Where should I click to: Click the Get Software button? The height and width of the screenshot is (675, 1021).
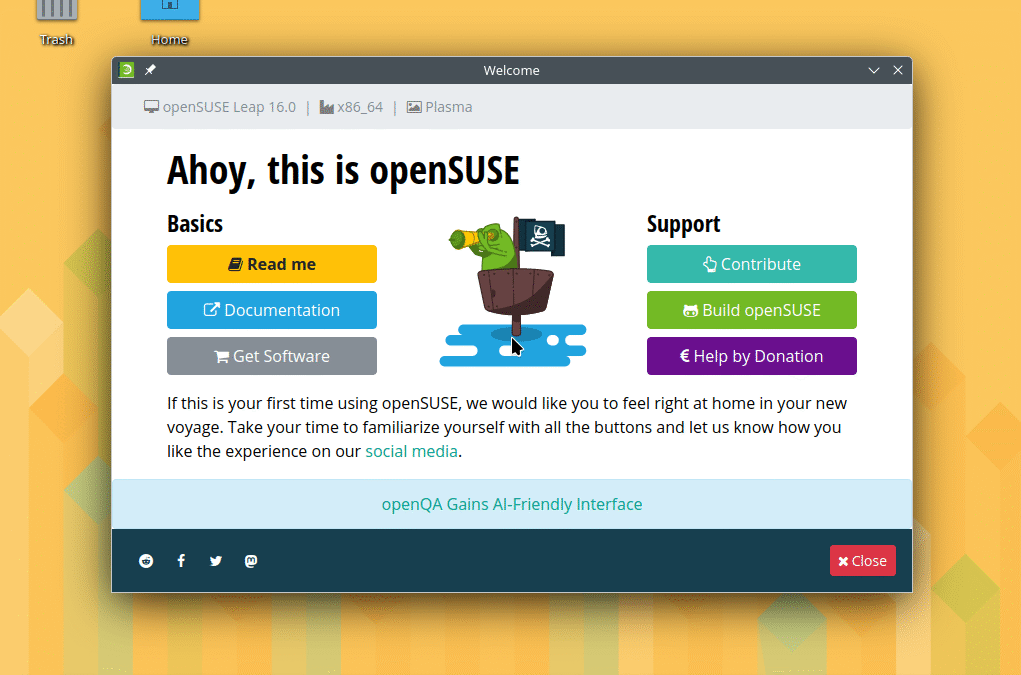(x=272, y=356)
